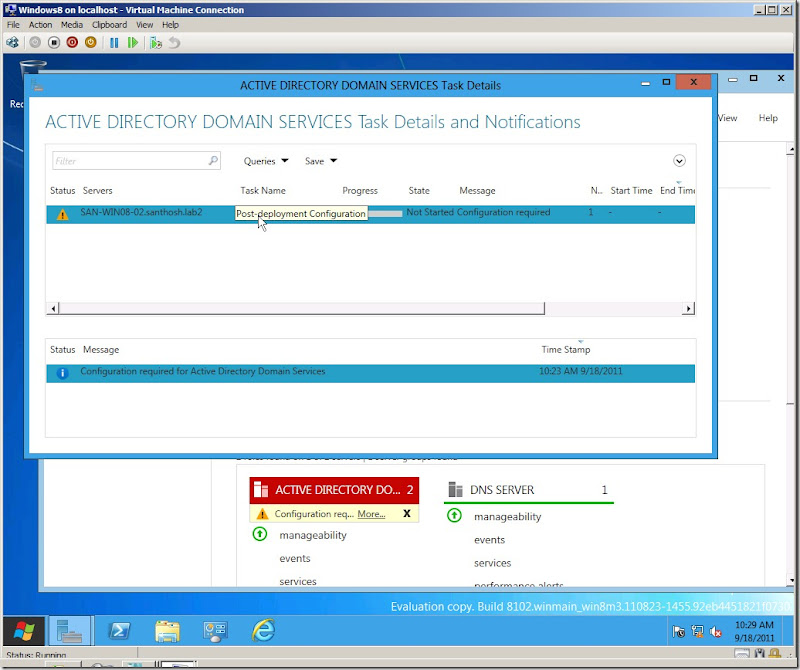
Task: Sort by State column header
Action: pos(419,190)
